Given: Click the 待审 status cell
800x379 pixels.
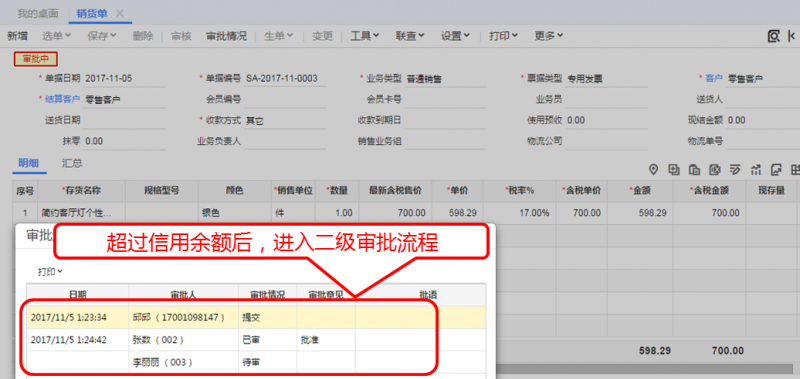Looking at the screenshot, I should [267, 362].
